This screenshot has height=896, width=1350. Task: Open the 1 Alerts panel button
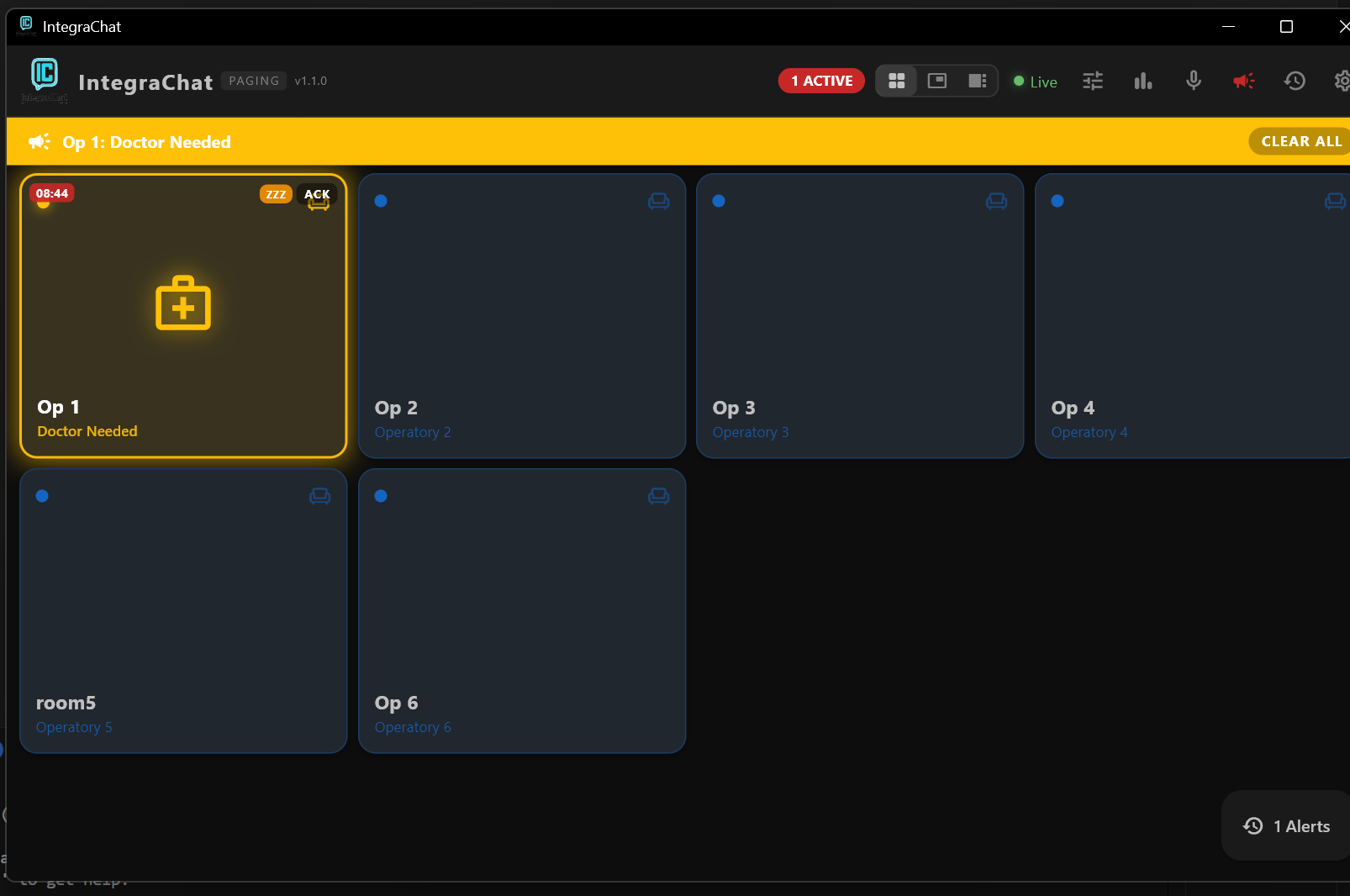1286,825
